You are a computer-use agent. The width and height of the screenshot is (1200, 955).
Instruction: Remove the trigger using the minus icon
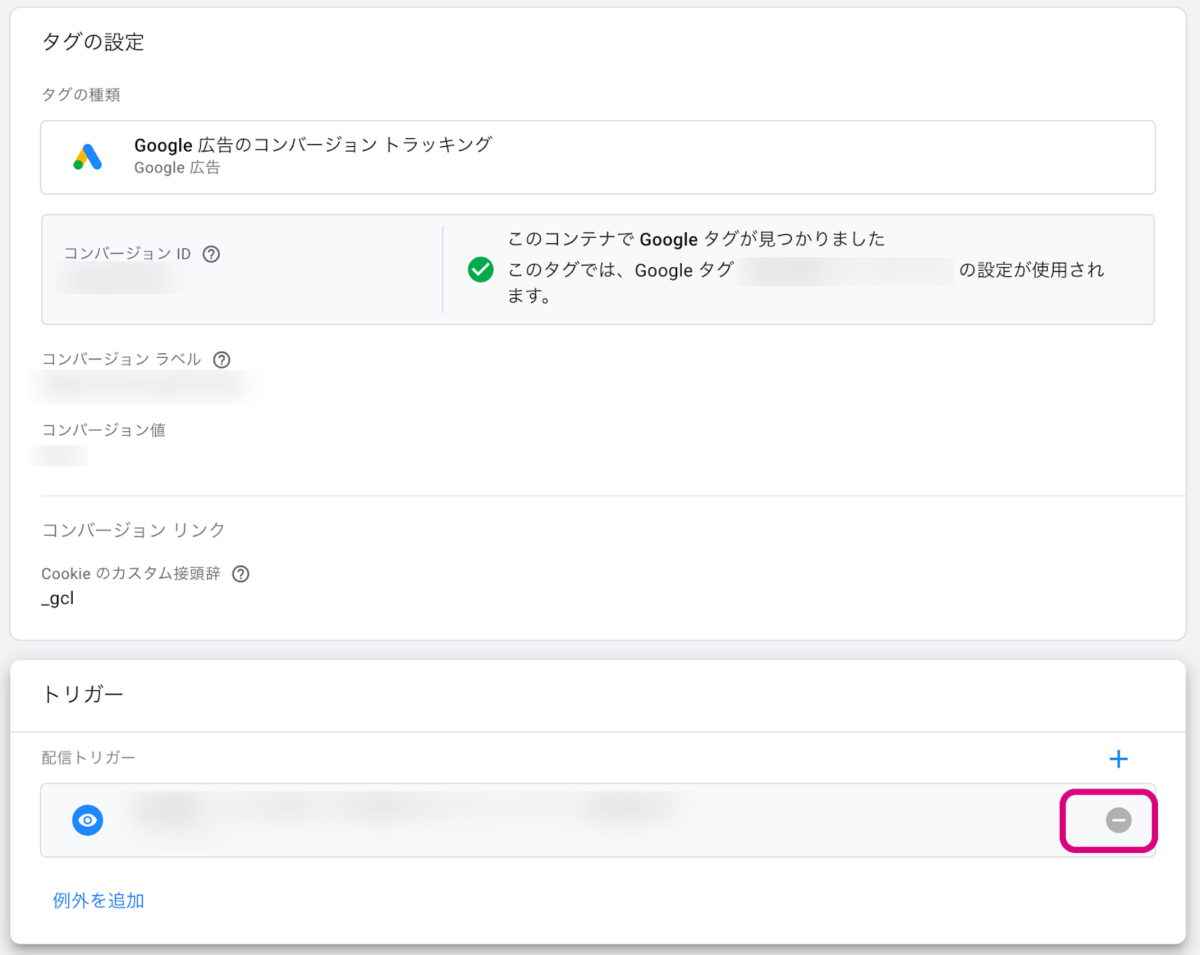point(1118,820)
